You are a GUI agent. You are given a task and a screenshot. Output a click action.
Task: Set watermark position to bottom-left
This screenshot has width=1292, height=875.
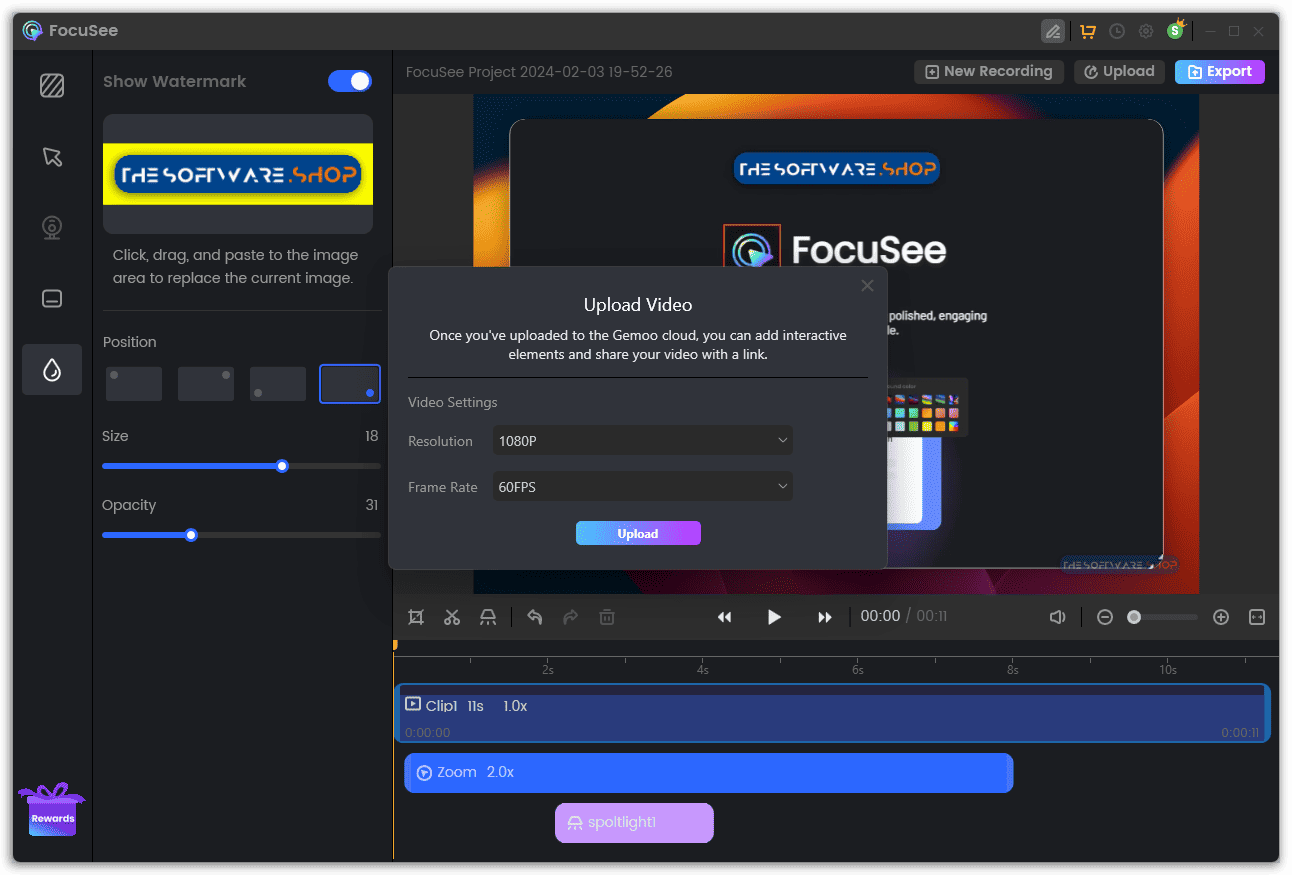[278, 384]
